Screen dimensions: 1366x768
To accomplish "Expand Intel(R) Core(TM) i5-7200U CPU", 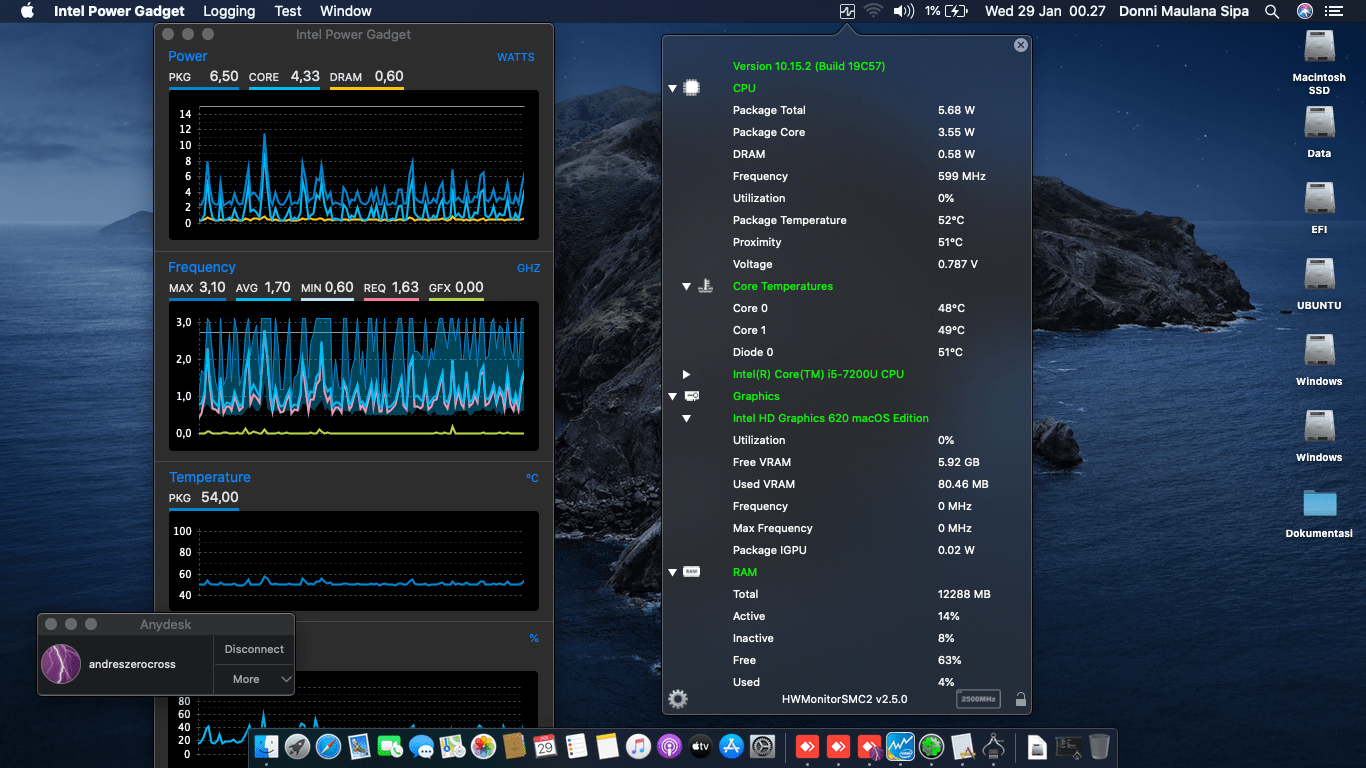I will pyautogui.click(x=687, y=374).
